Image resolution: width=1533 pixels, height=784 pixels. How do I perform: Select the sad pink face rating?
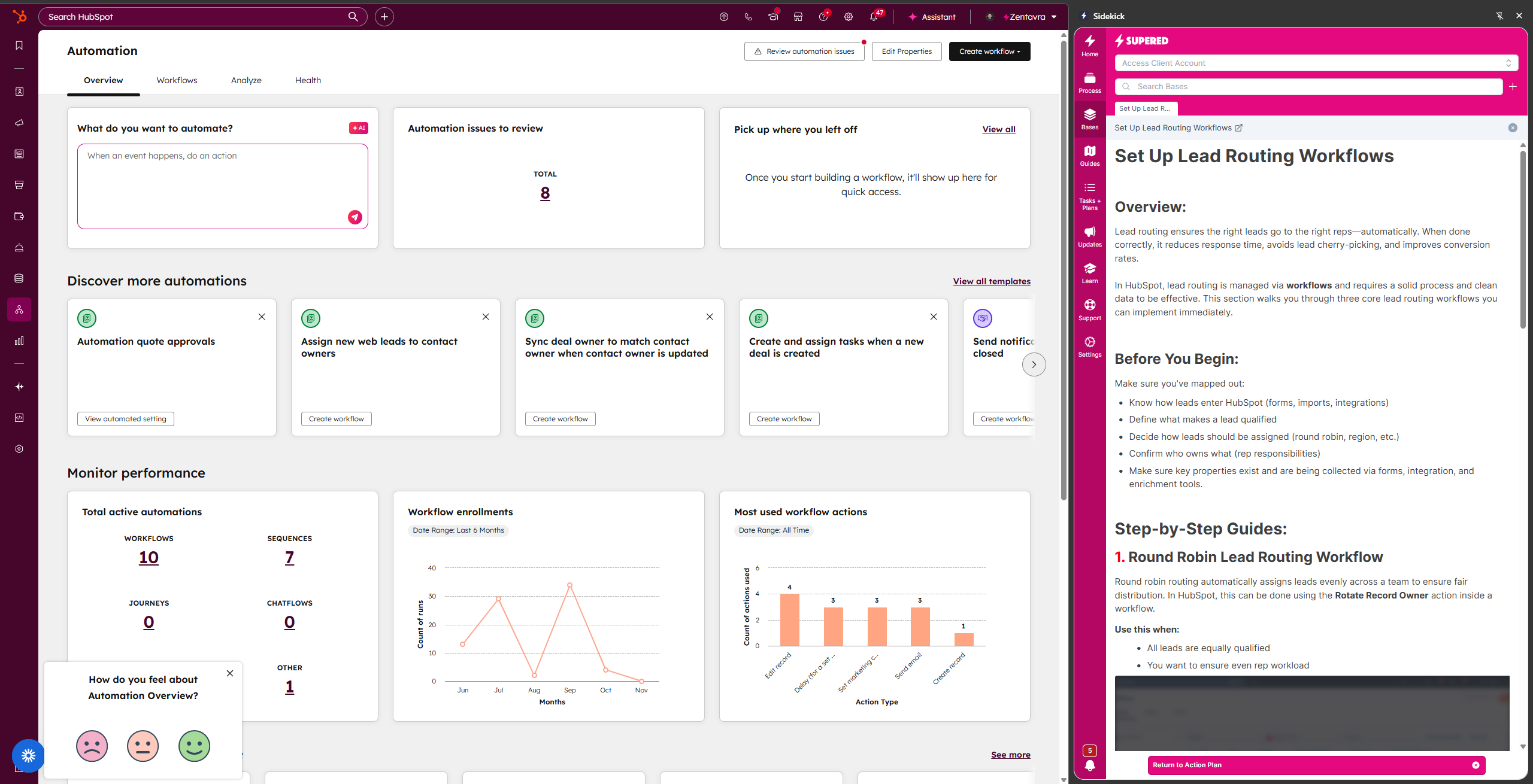coord(92,746)
